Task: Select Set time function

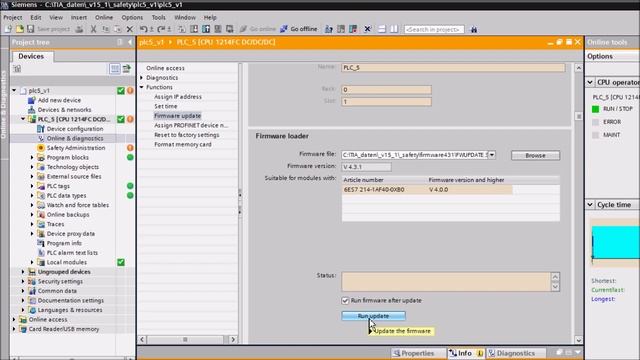Action: (166, 106)
